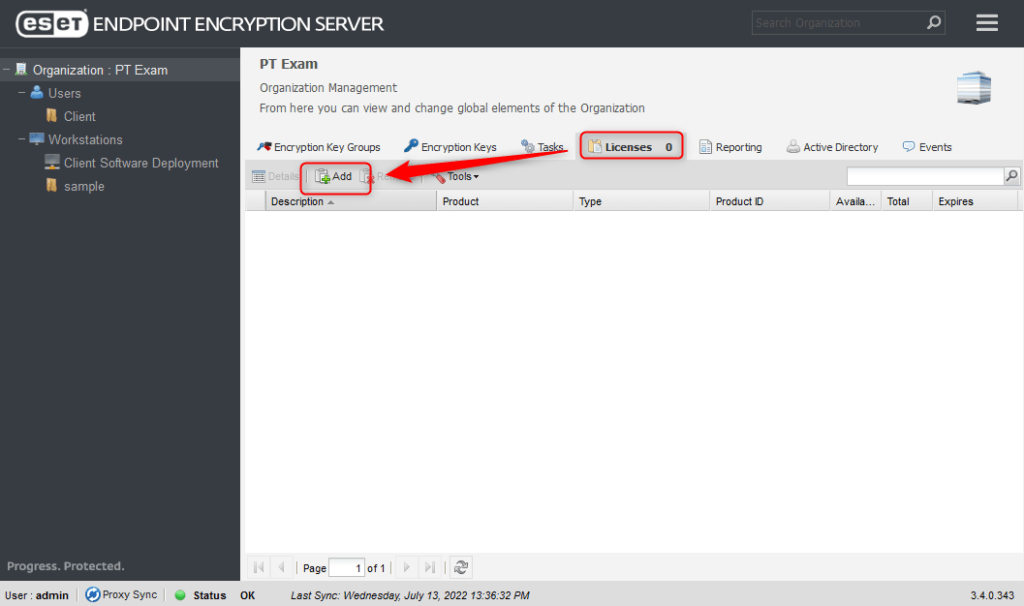
Task: Open the Active Directory section
Action: [x=832, y=146]
